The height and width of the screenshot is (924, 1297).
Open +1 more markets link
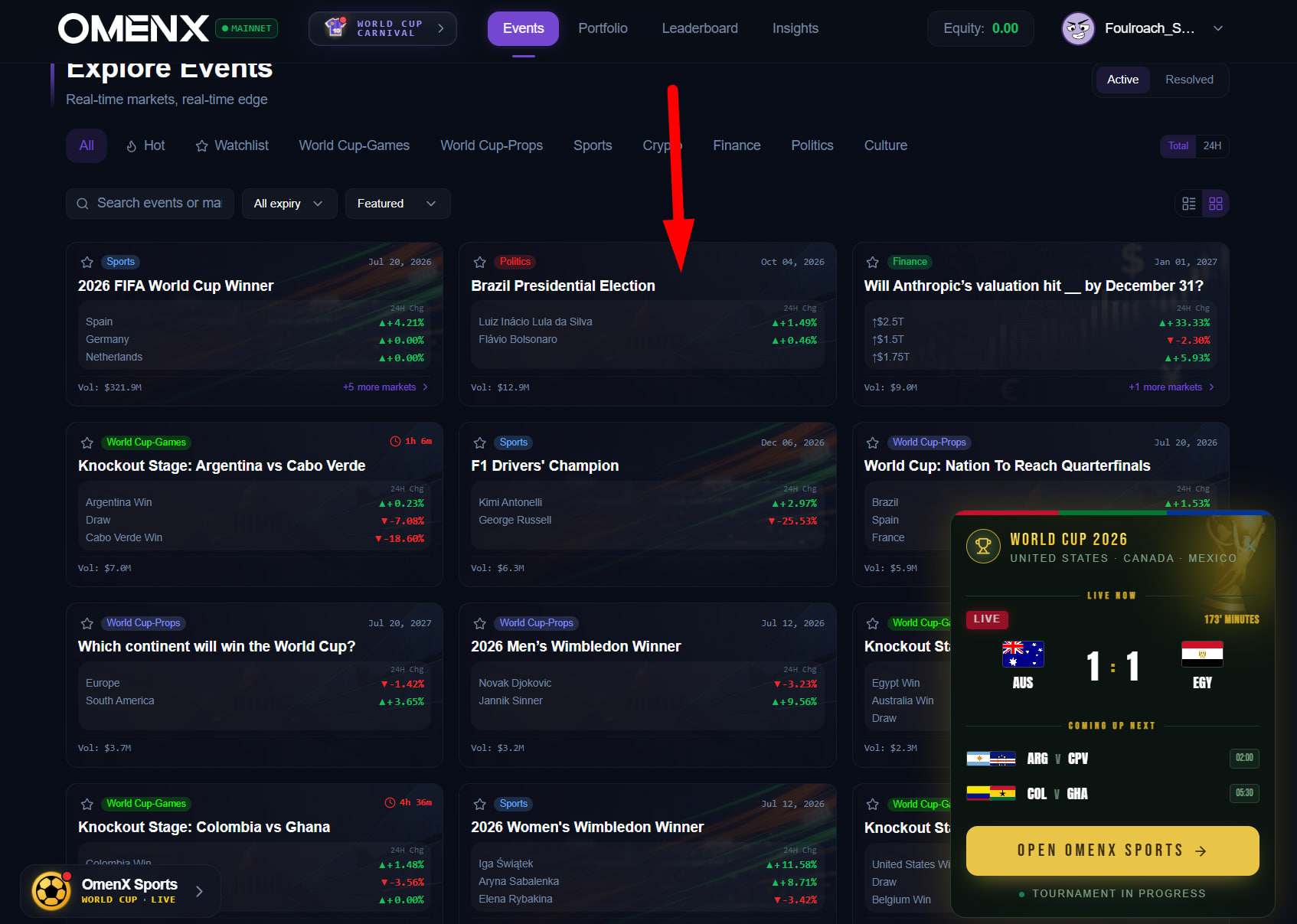1171,387
